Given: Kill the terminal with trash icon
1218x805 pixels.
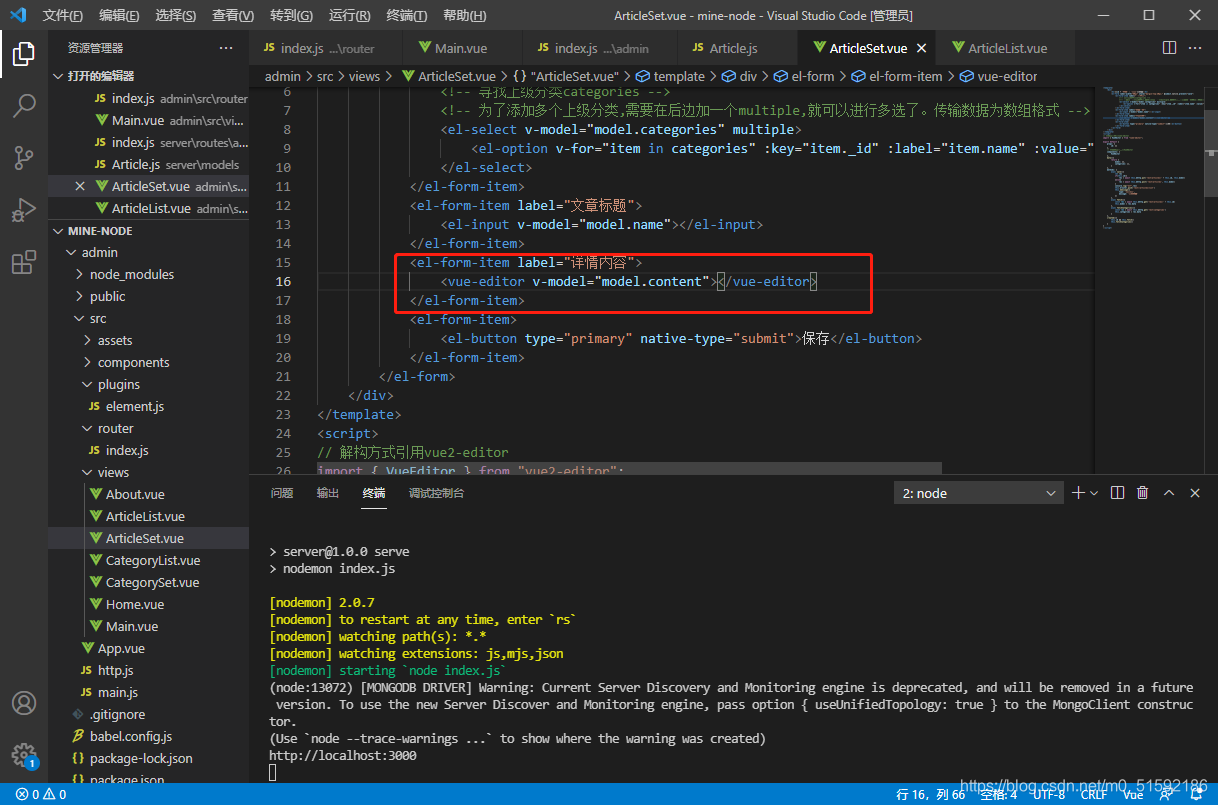Looking at the screenshot, I should pos(1142,493).
